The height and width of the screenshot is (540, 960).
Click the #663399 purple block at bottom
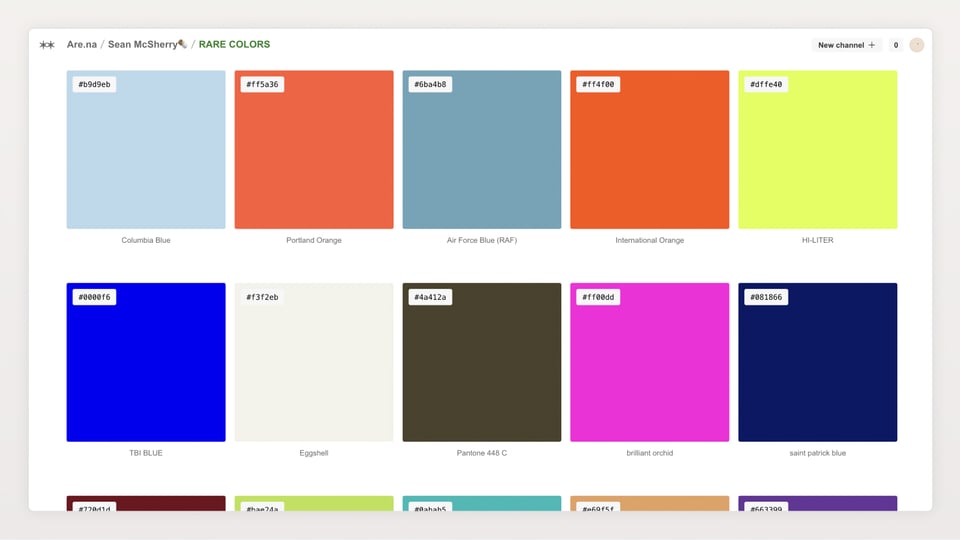817,503
